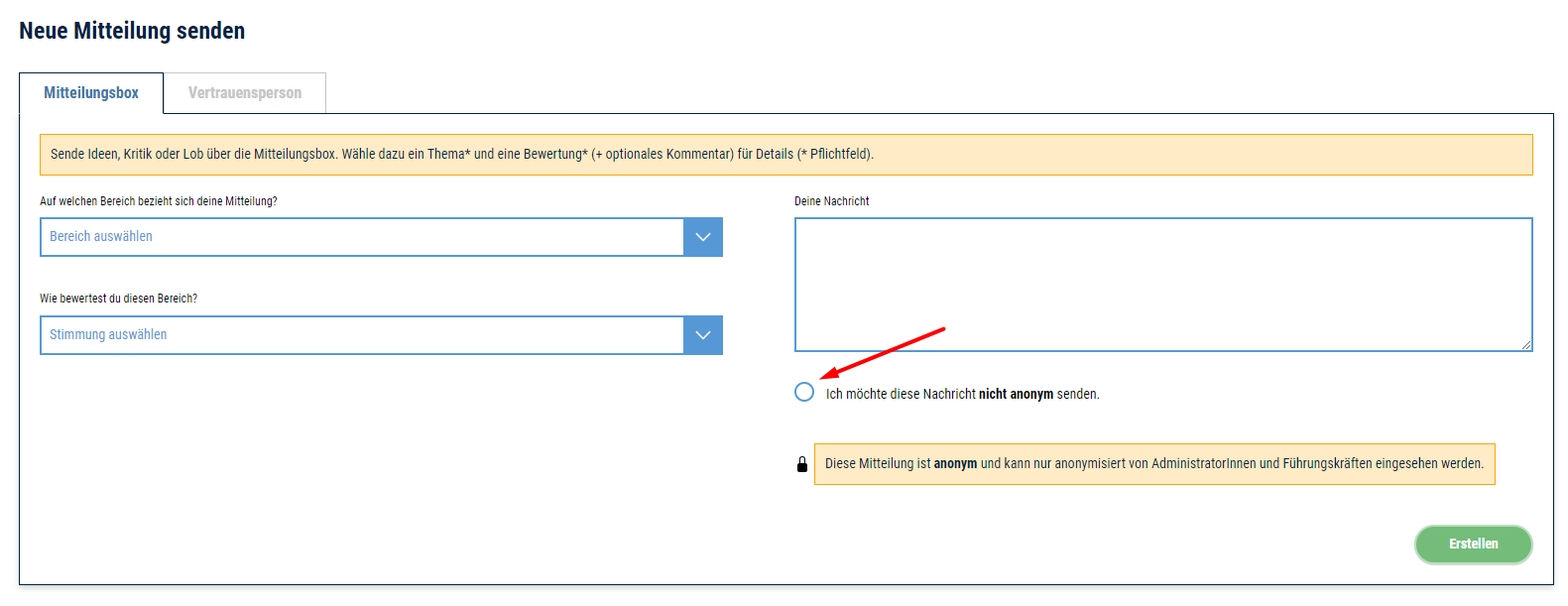
Task: Click the chevron arrow of Stimmung auswählen
Action: 703,335
